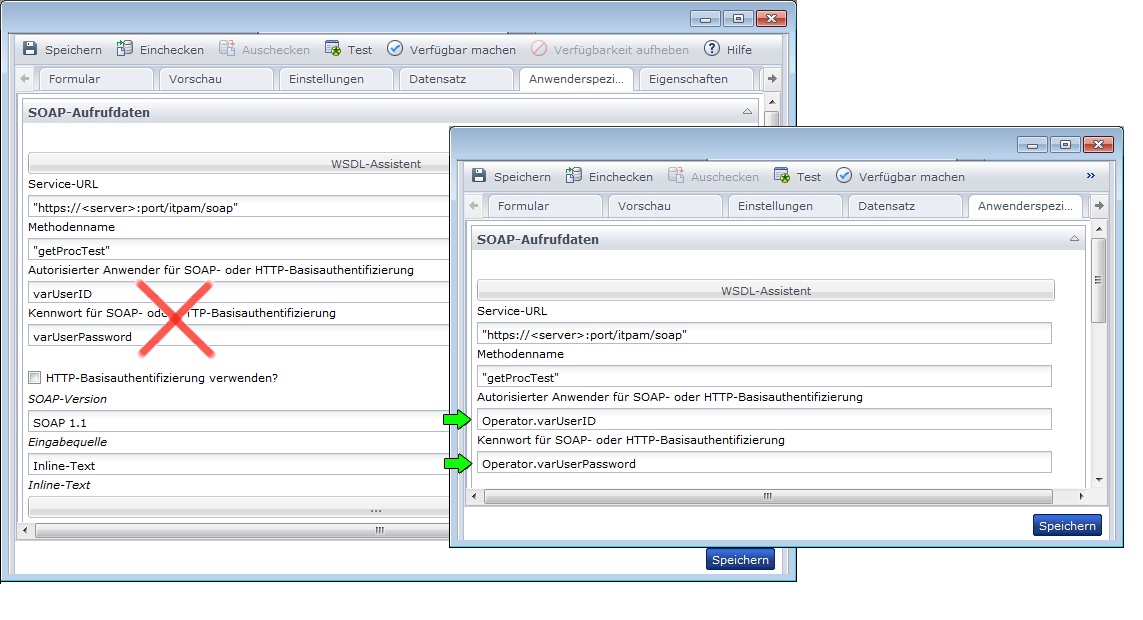Open Einstellungen tab in front window
This screenshot has height=620, width=1143.
786,206
